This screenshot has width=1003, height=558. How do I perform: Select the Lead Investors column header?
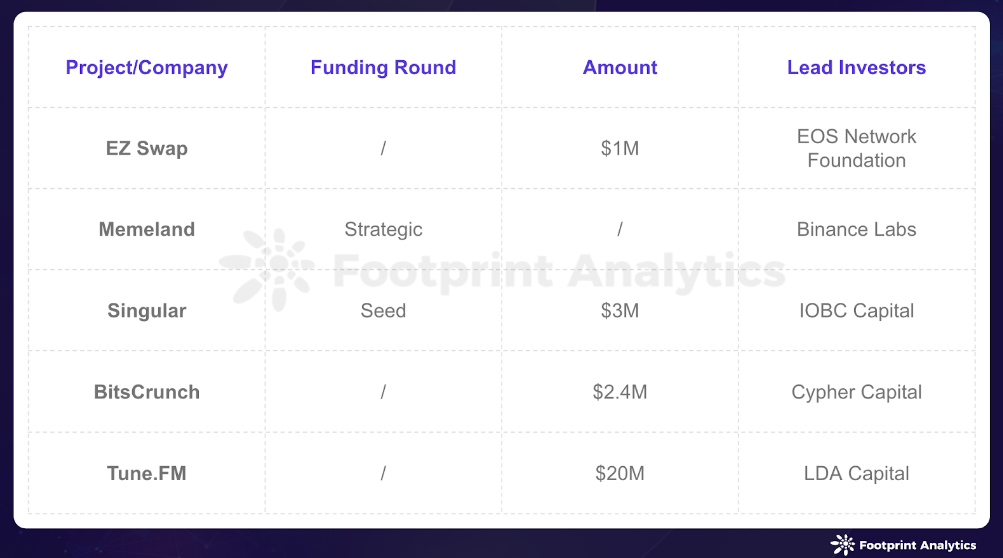(857, 67)
